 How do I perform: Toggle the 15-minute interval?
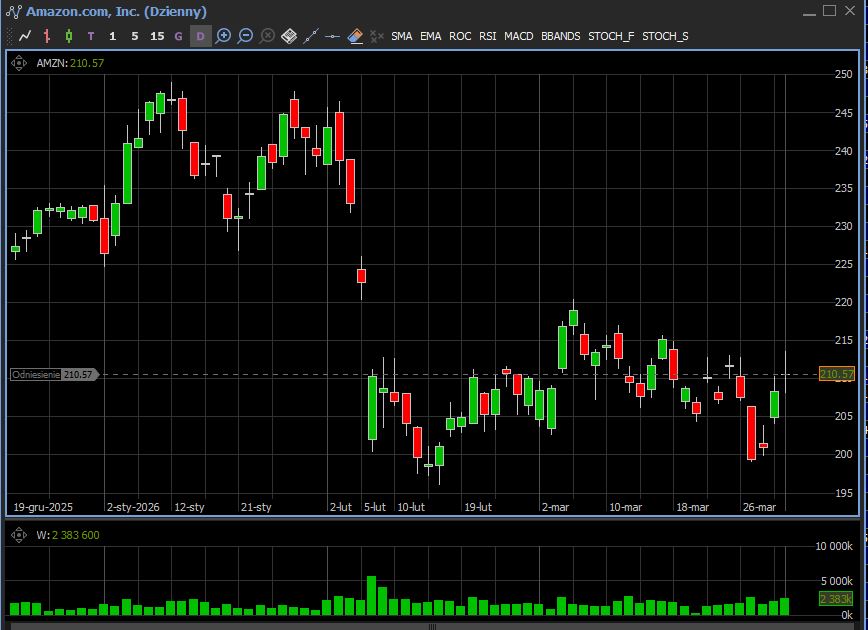tap(157, 36)
